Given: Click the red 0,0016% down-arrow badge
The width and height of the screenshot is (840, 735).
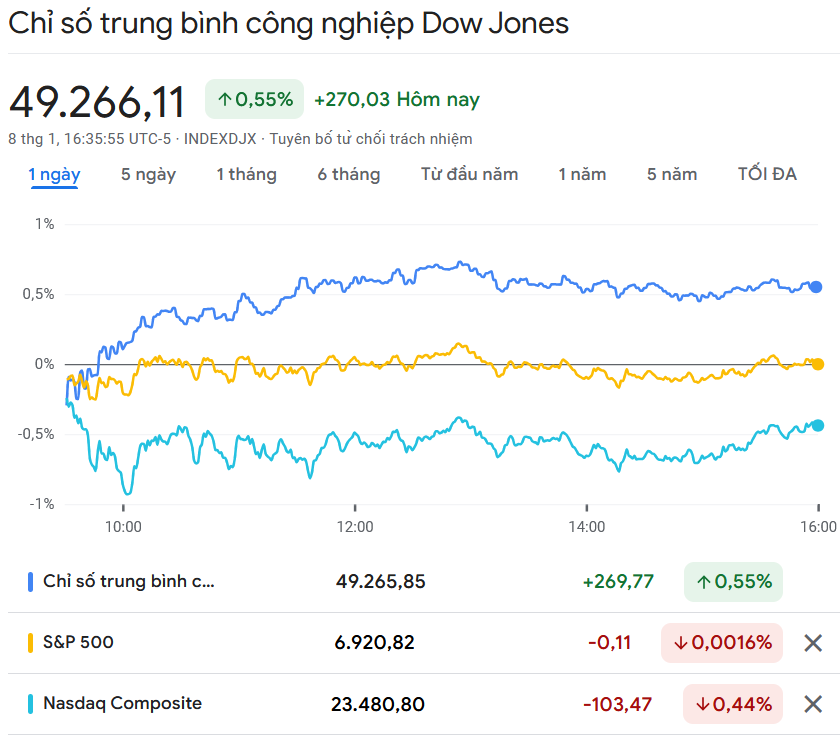Looking at the screenshot, I should pos(722,643).
